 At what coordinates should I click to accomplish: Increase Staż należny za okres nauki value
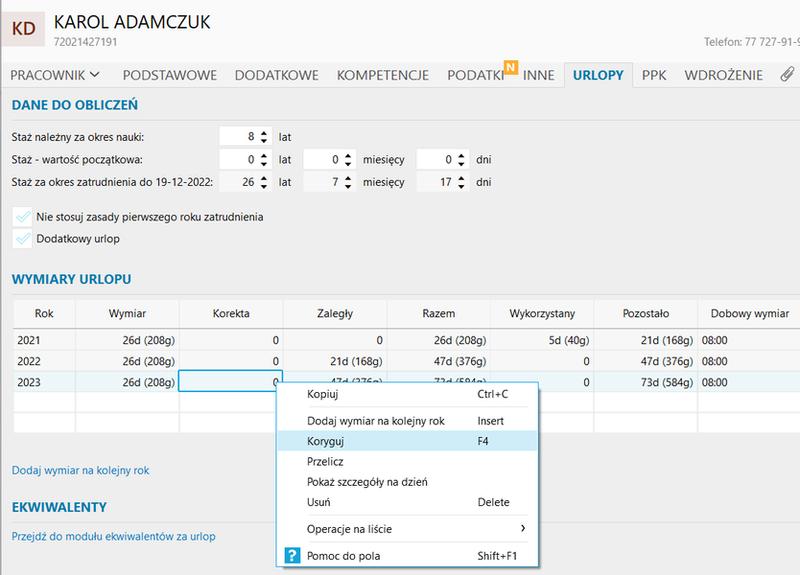pos(264,131)
